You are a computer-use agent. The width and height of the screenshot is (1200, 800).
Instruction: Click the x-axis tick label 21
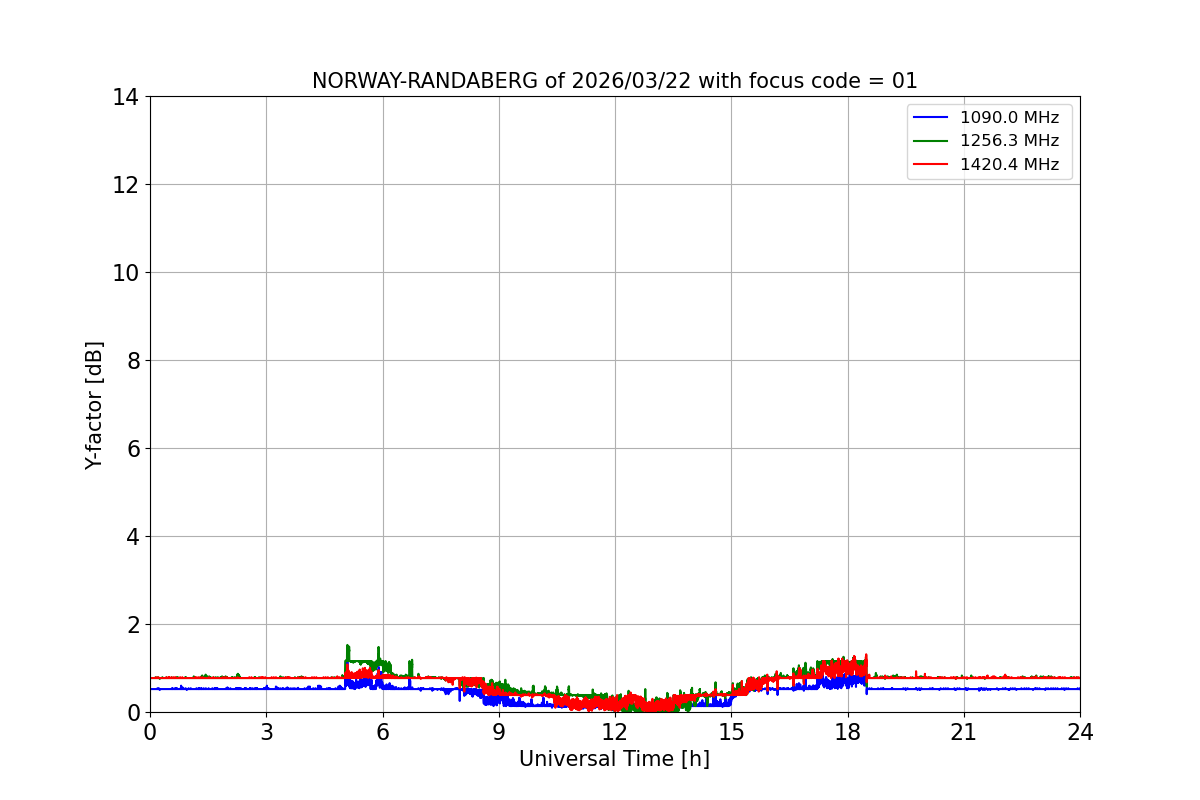pos(964,732)
